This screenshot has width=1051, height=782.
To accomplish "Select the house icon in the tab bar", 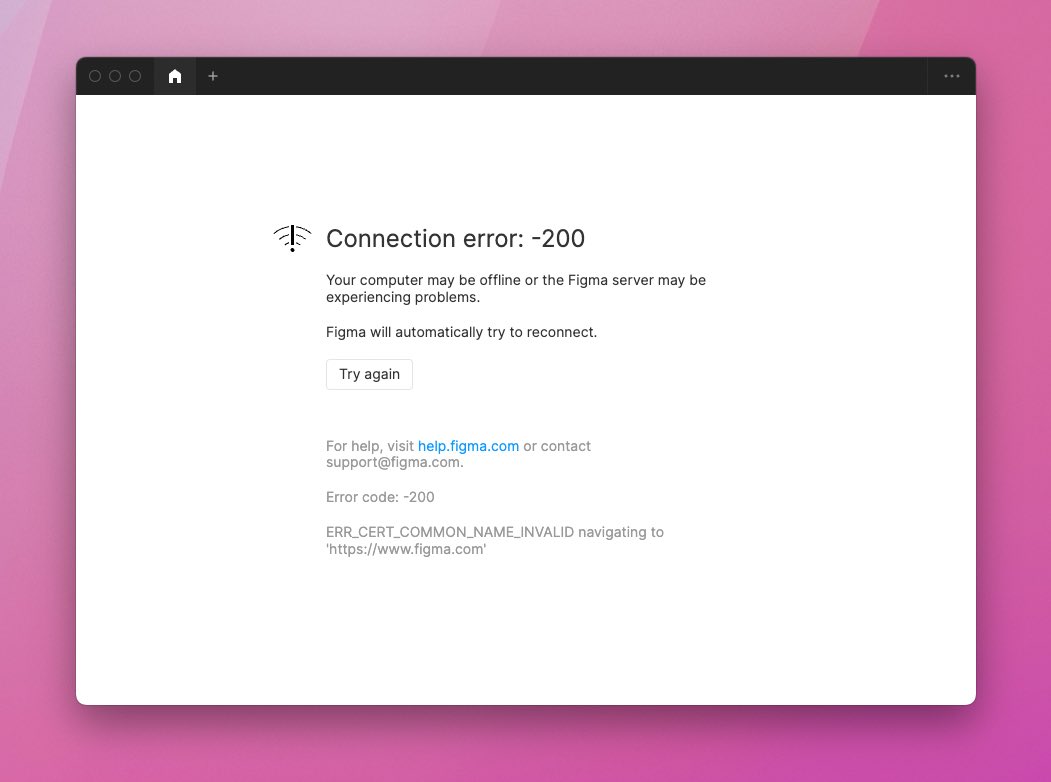I will [175, 76].
